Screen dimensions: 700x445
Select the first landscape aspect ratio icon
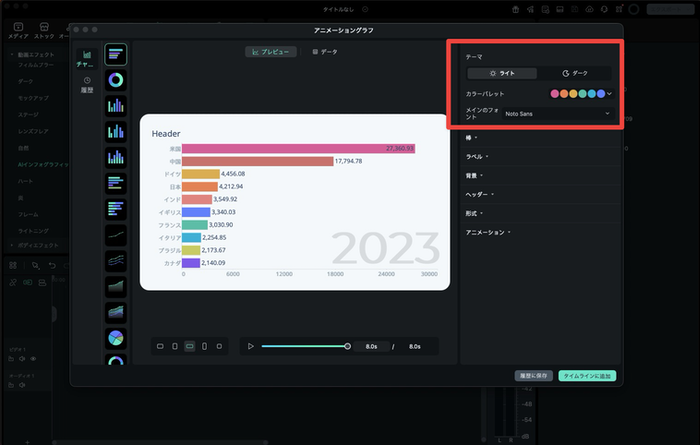(x=160, y=346)
